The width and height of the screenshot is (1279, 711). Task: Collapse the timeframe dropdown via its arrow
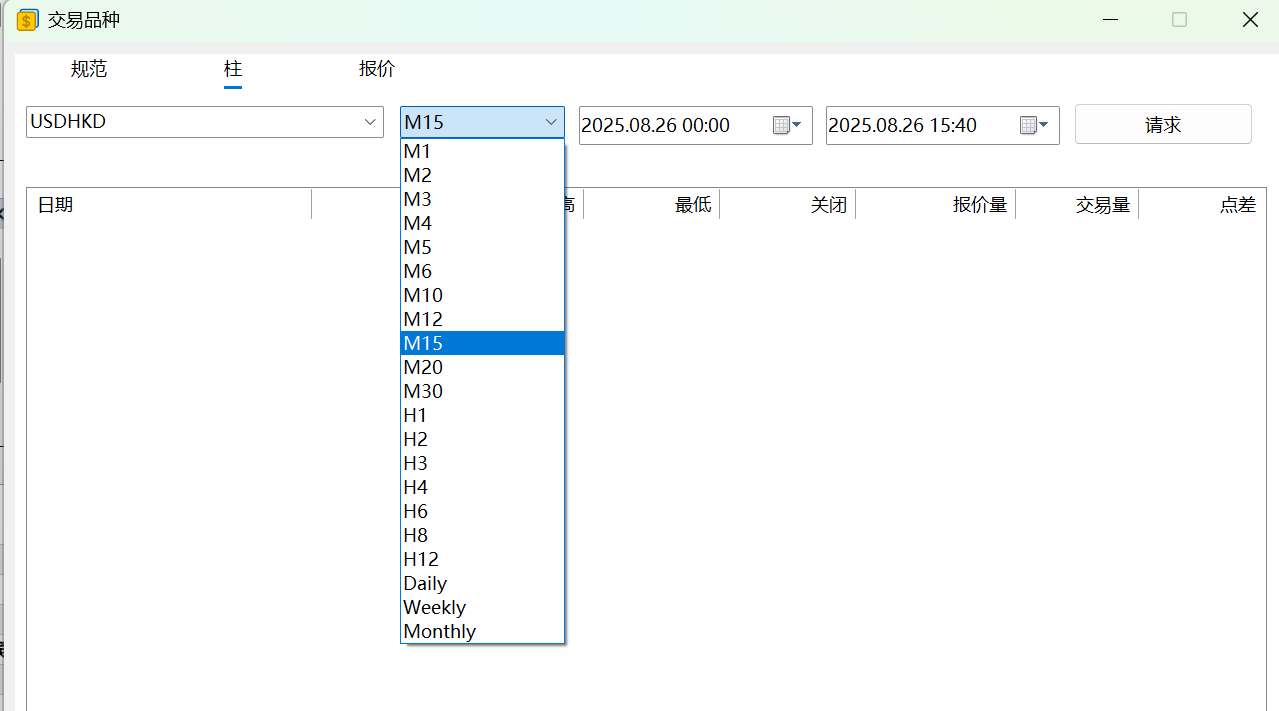tap(551, 121)
